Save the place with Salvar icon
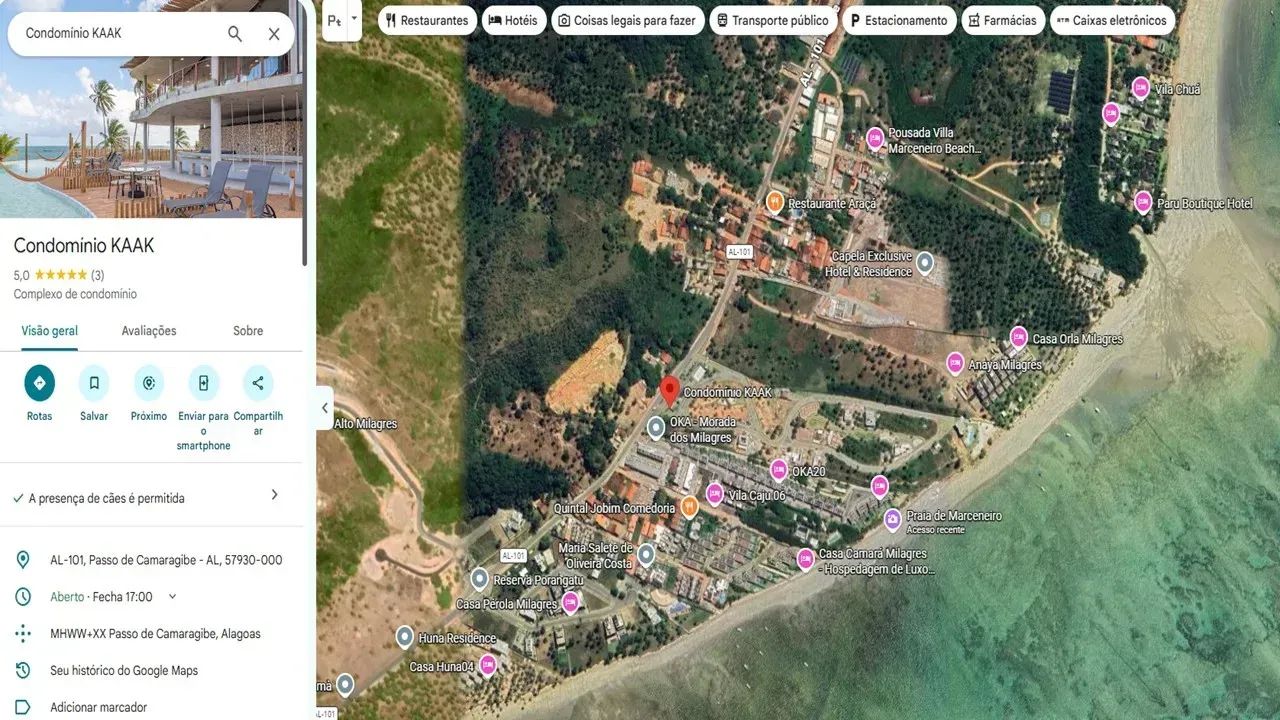The width and height of the screenshot is (1280, 720). [x=94, y=383]
